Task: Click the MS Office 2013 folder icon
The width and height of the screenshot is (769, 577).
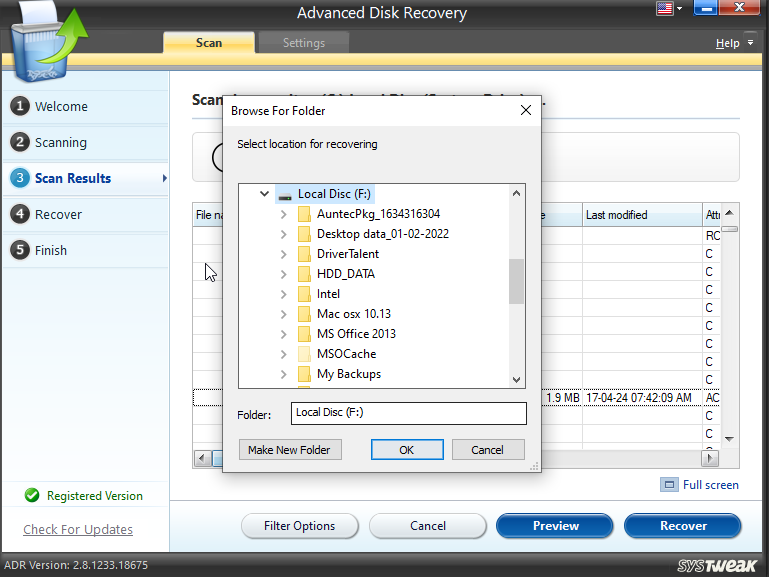Action: 304,334
